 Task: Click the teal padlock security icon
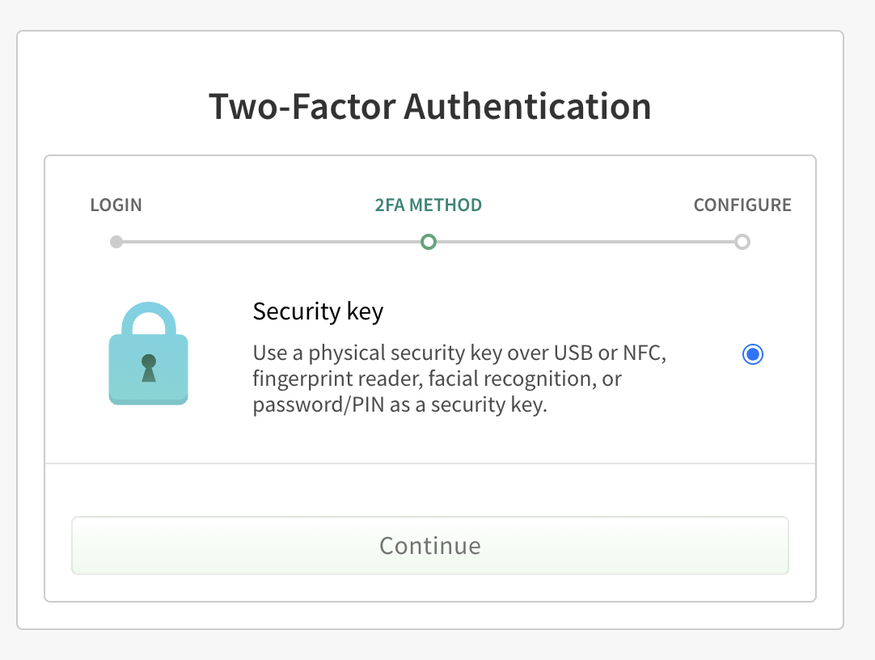(x=148, y=355)
